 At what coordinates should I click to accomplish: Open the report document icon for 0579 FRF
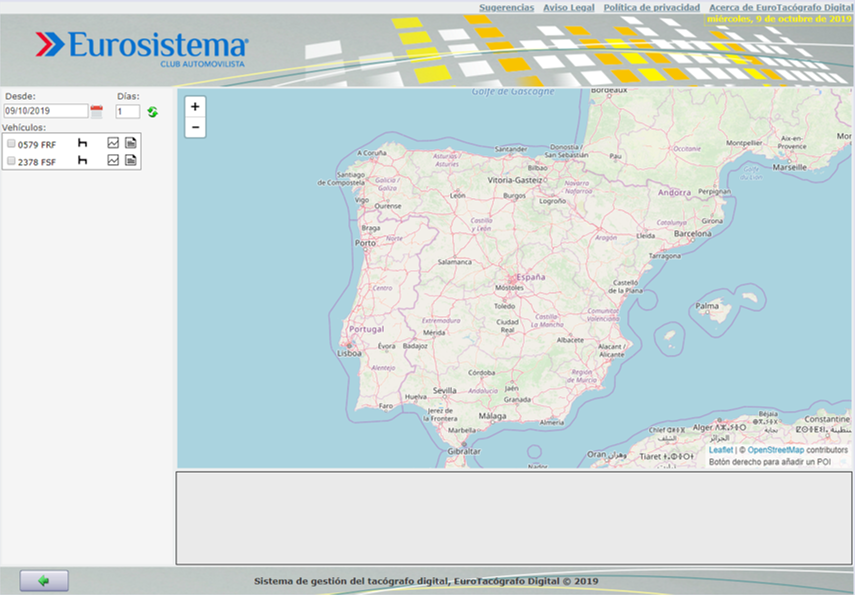coord(131,143)
